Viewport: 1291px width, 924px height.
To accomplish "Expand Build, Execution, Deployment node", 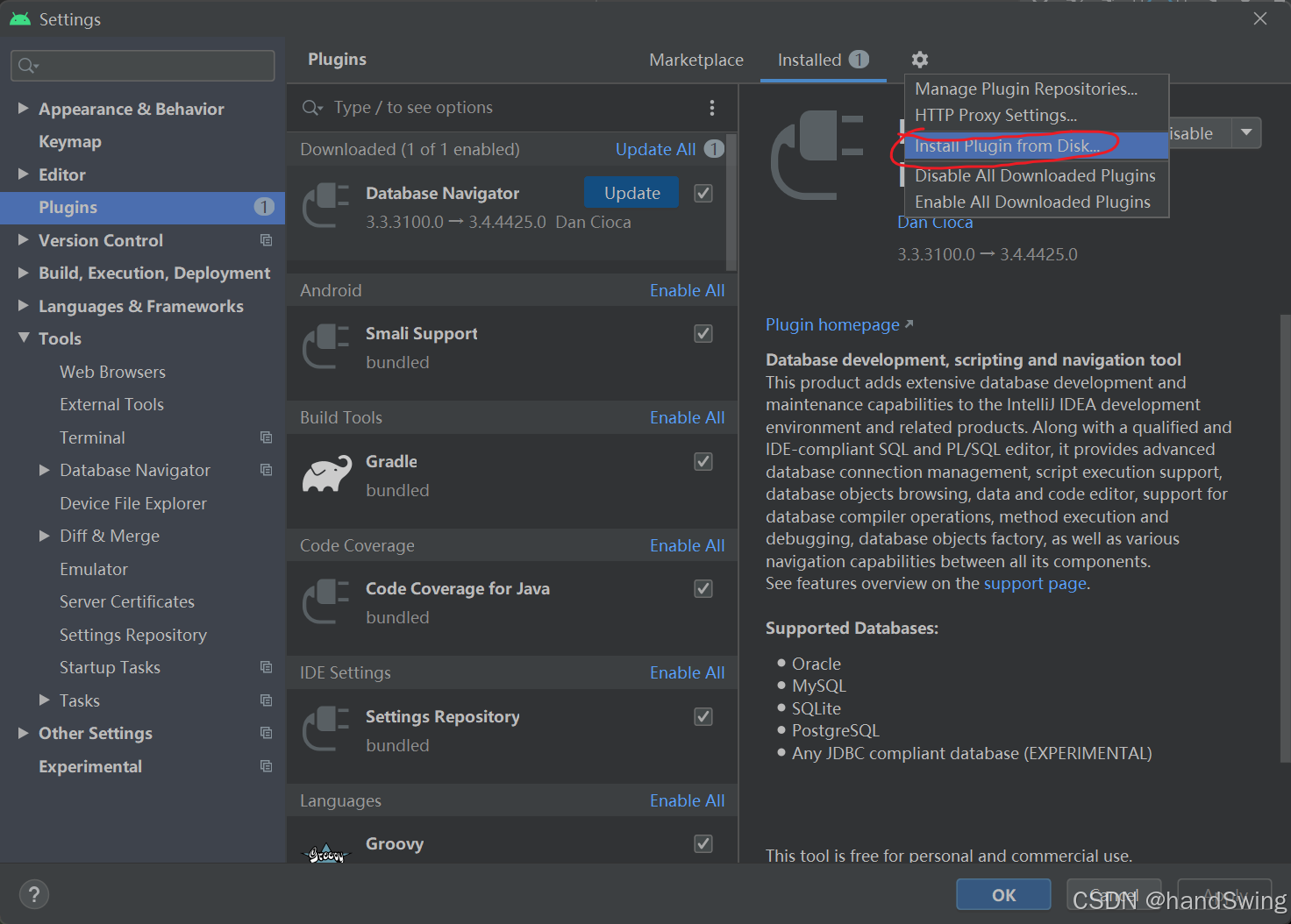I will tap(24, 273).
